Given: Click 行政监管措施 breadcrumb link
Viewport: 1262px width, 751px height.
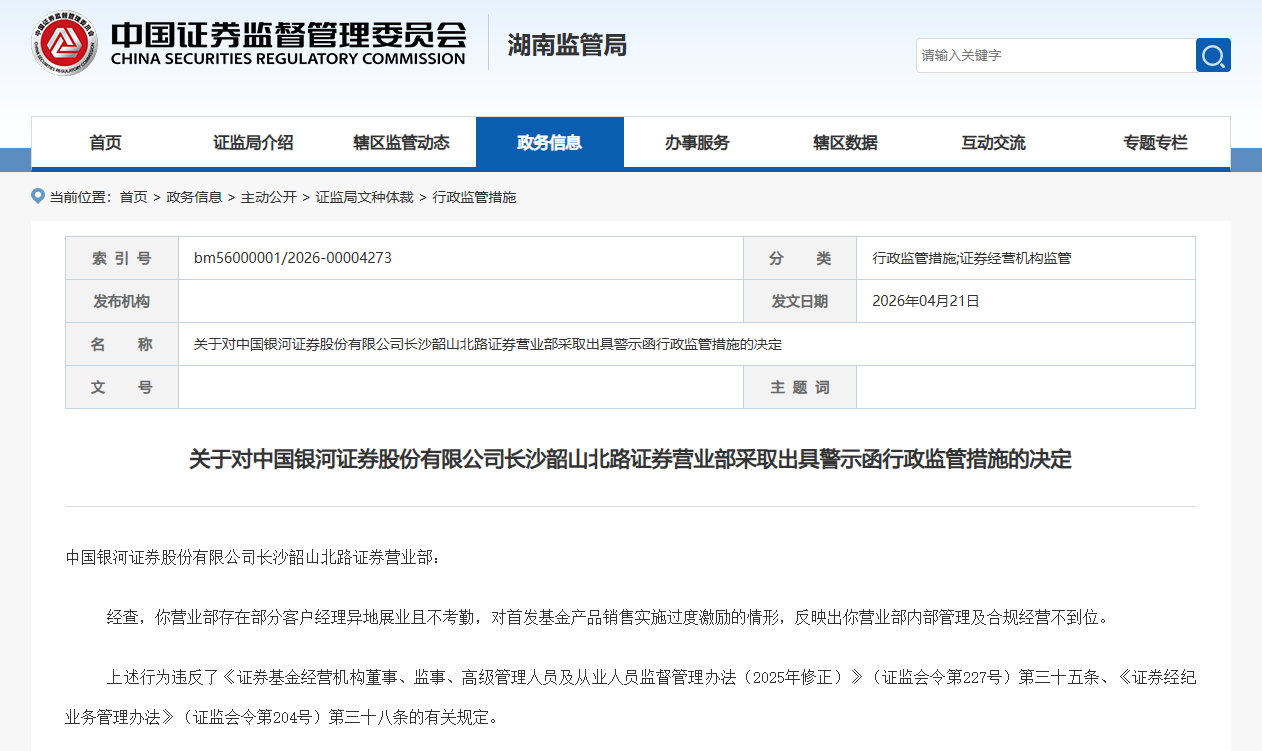Looking at the screenshot, I should (x=474, y=197).
